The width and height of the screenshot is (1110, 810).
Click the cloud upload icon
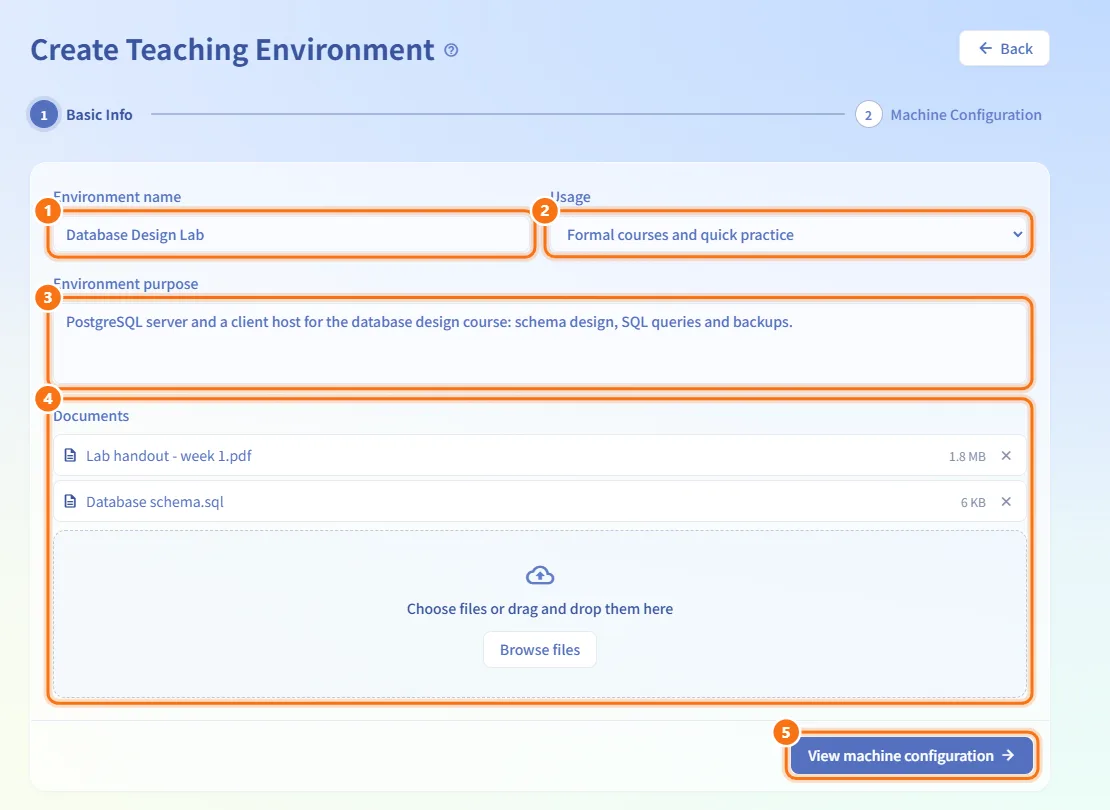540,575
